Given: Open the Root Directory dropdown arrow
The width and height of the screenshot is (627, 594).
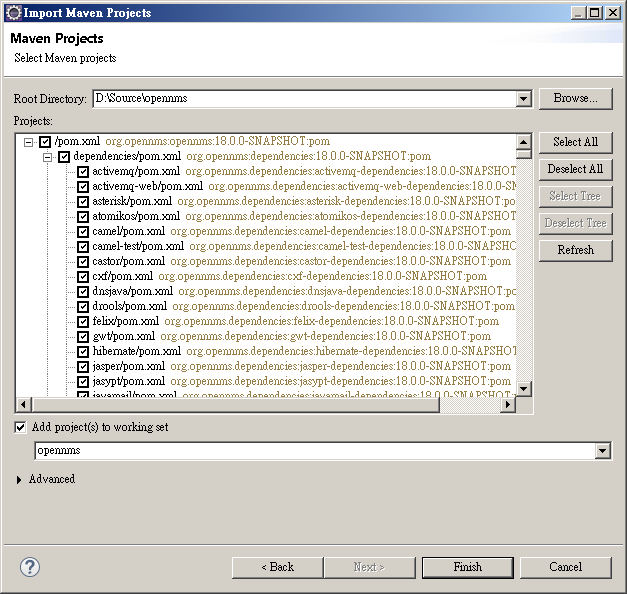Looking at the screenshot, I should coord(523,99).
